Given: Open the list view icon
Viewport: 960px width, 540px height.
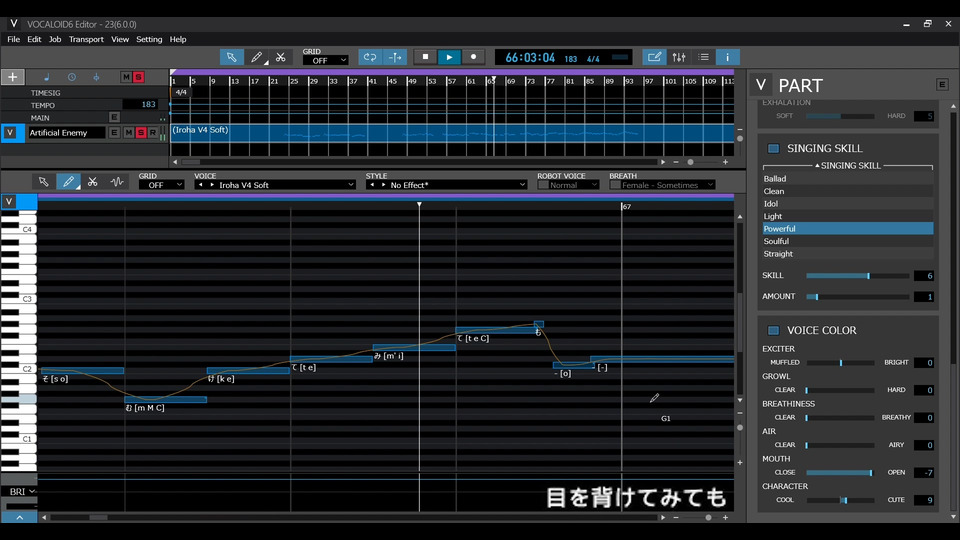Looking at the screenshot, I should tap(703, 57).
